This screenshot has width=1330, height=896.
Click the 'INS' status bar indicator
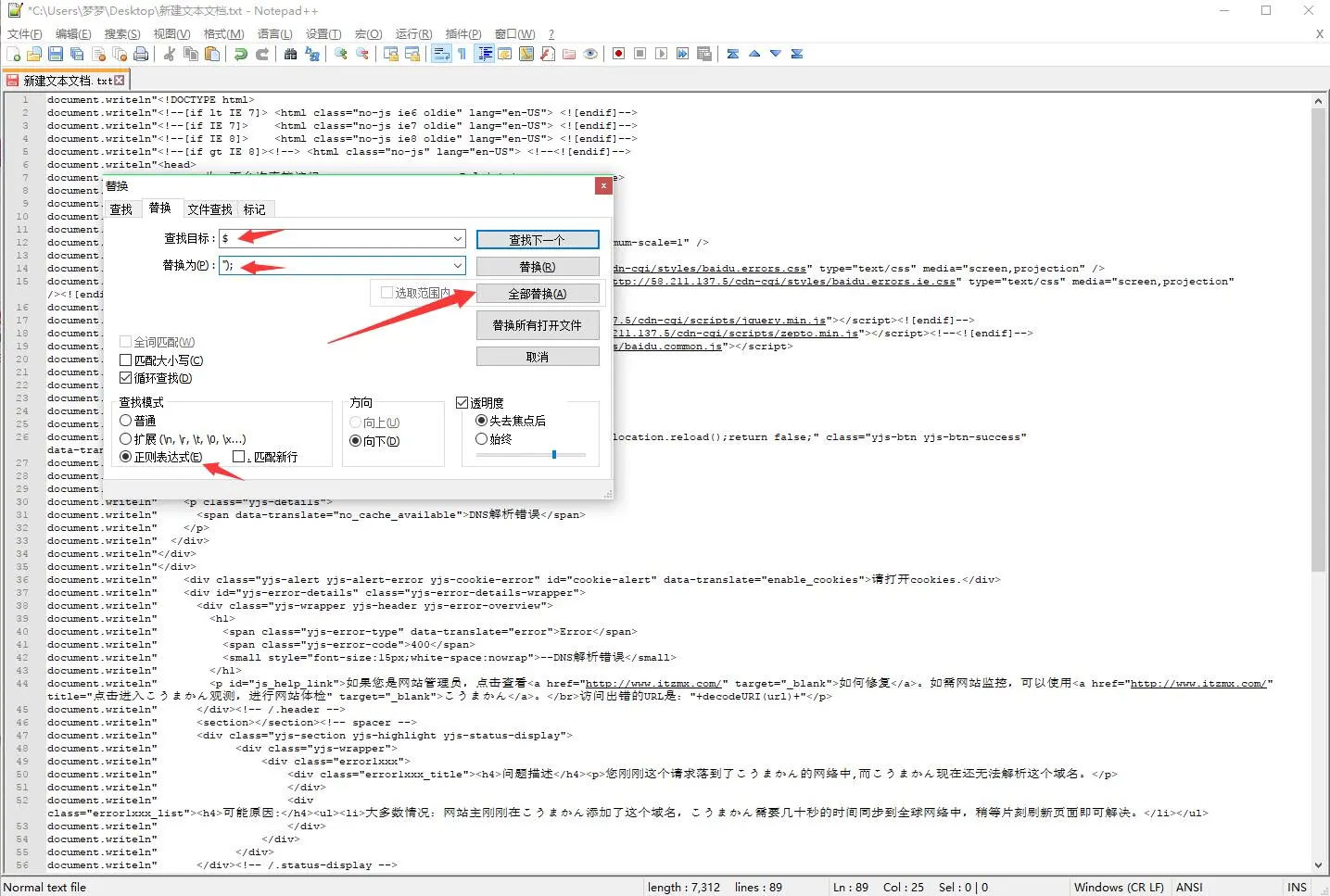coord(1297,887)
